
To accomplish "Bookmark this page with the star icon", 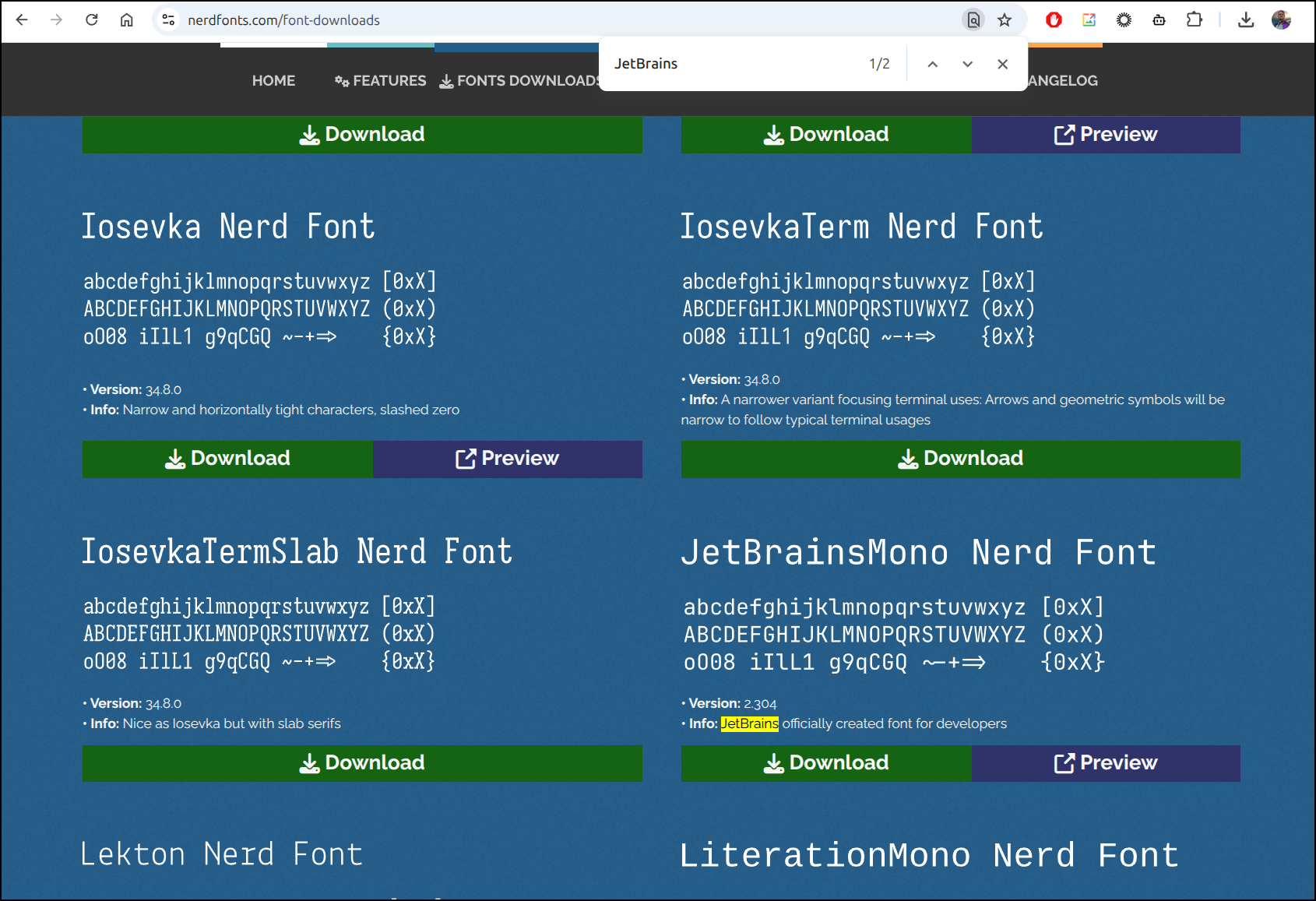I will pos(1005,20).
